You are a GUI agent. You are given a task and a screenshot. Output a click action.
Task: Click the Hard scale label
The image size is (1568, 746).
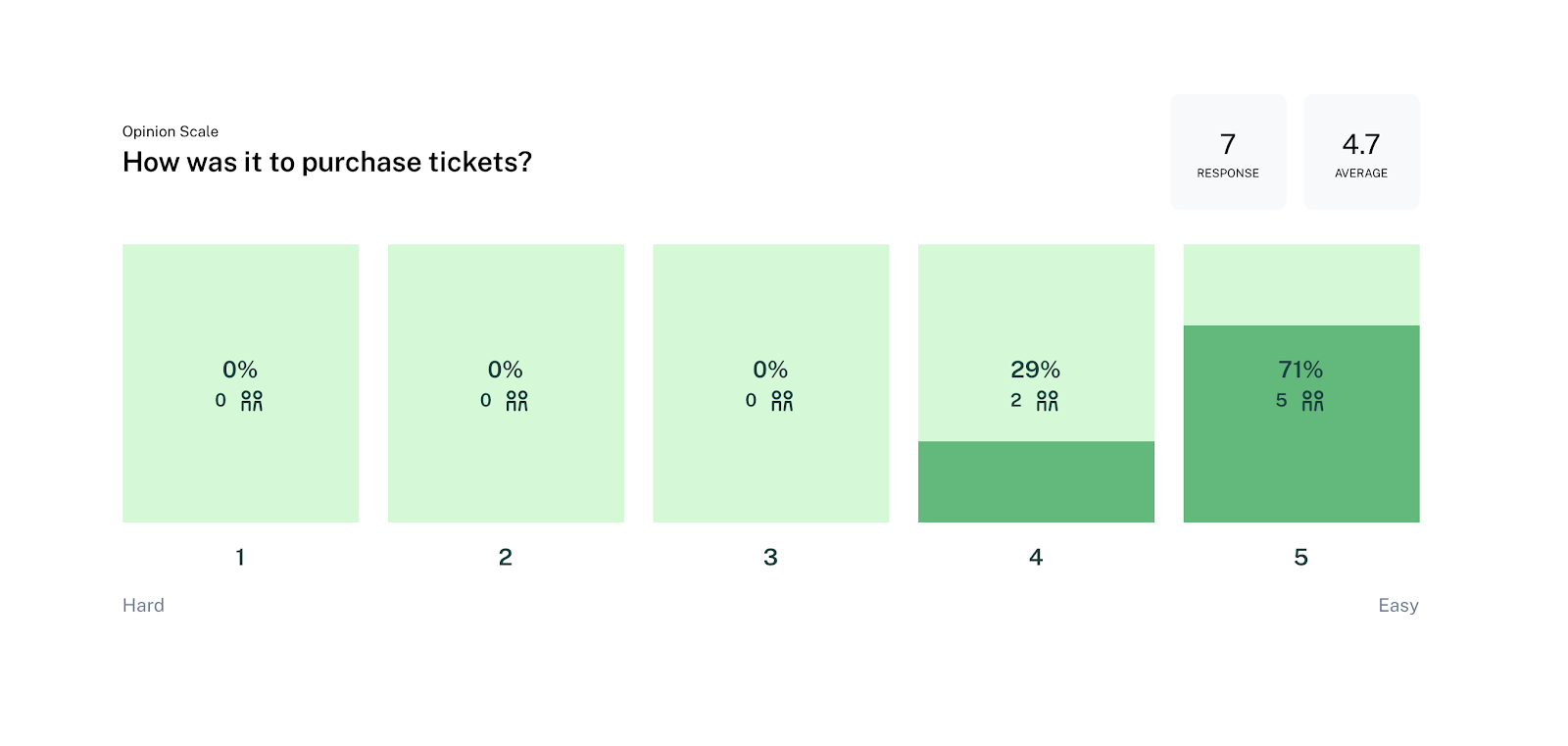143,605
